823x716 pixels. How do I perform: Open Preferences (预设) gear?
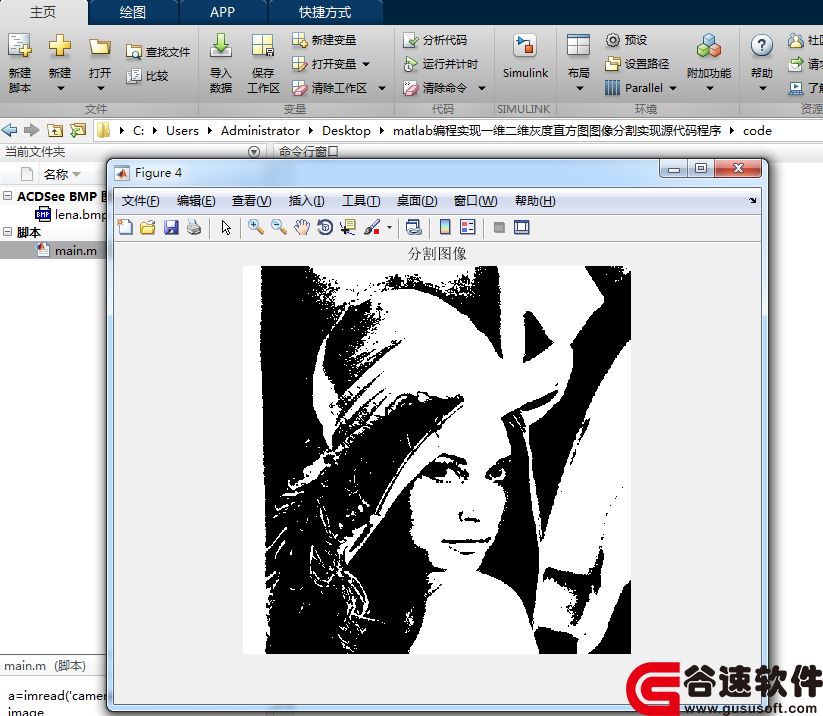626,40
